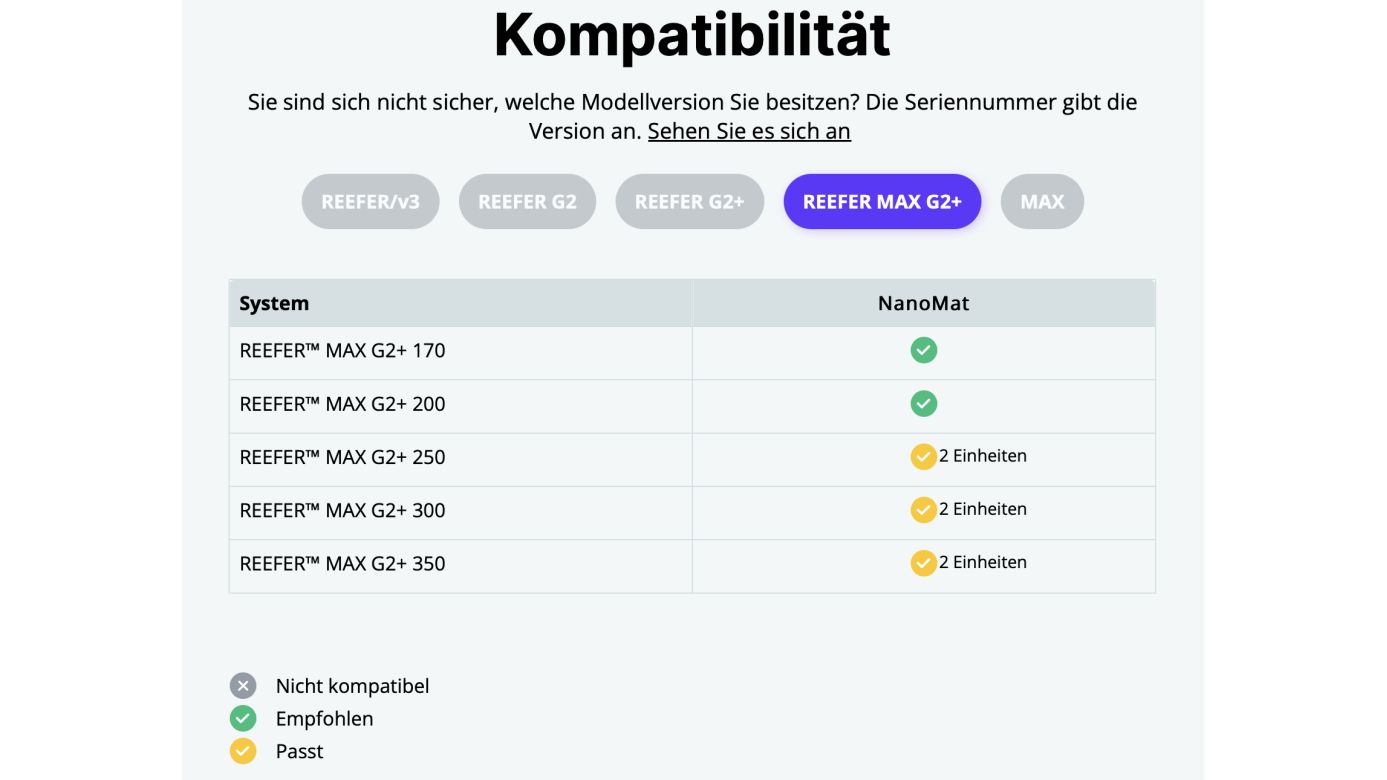The width and height of the screenshot is (1387, 780).
Task: Click the REEFER™ MAX G2+ 350 row label
Action: (342, 564)
